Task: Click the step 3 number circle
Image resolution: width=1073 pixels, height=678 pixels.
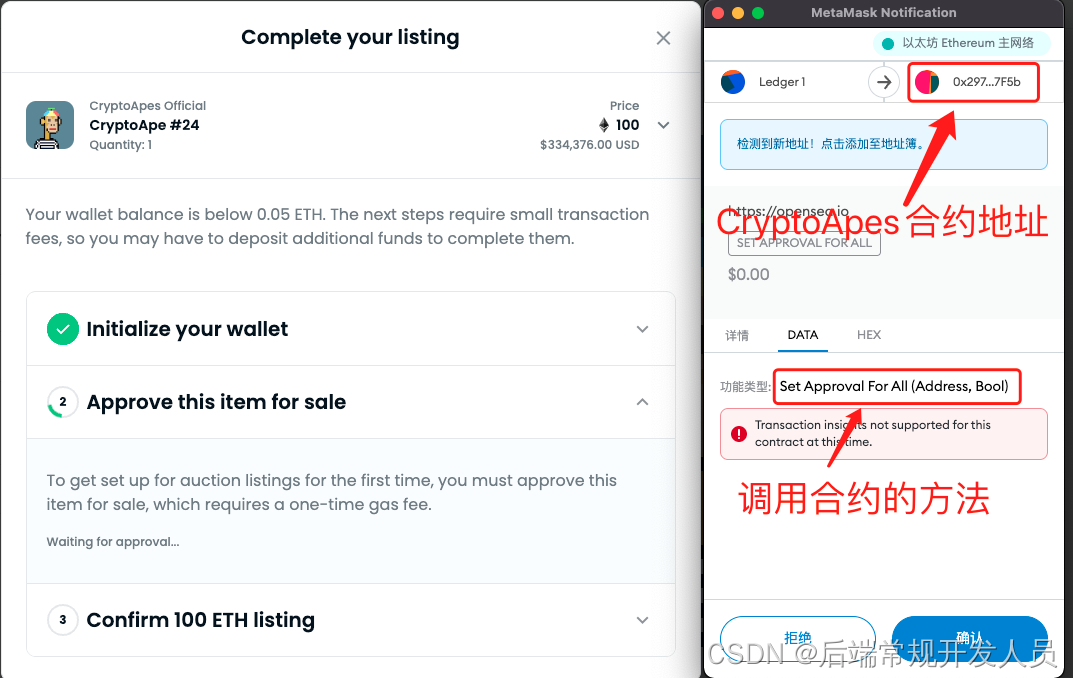Action: [63, 620]
